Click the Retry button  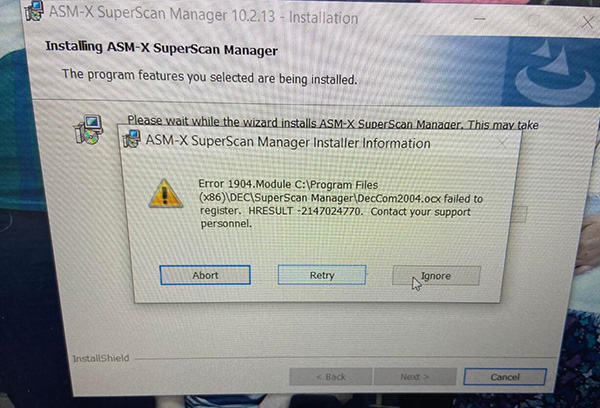322,275
